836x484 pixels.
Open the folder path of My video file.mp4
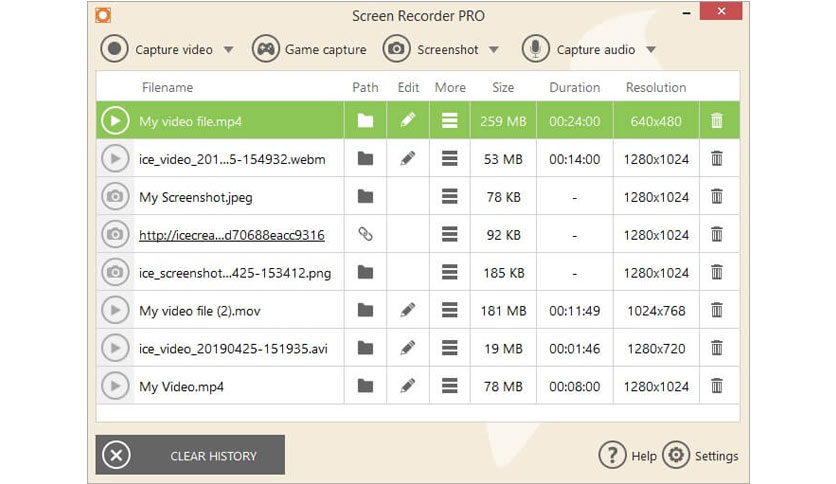[x=365, y=121]
